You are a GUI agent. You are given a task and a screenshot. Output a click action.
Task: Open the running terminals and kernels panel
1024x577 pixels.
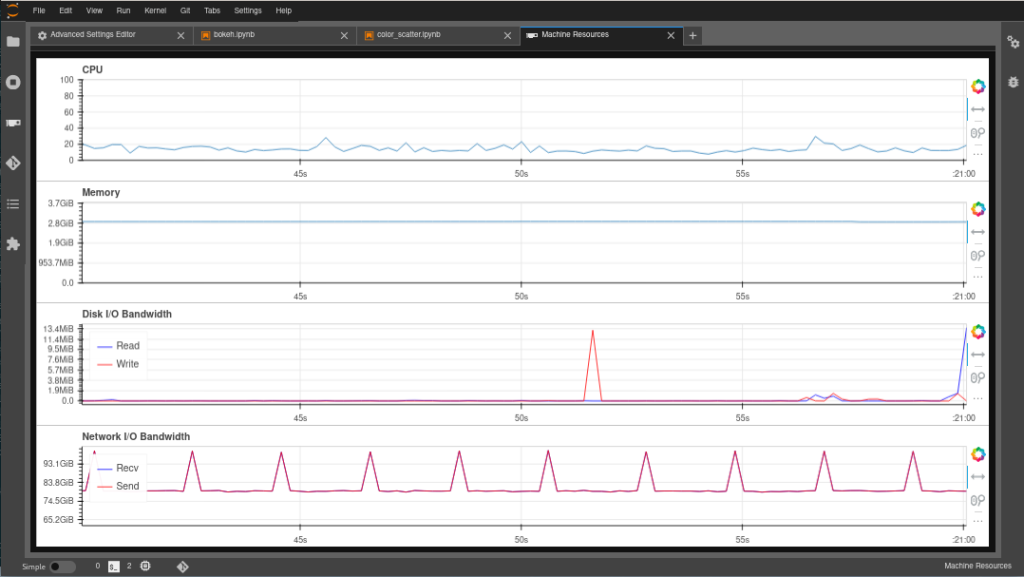[x=13, y=82]
